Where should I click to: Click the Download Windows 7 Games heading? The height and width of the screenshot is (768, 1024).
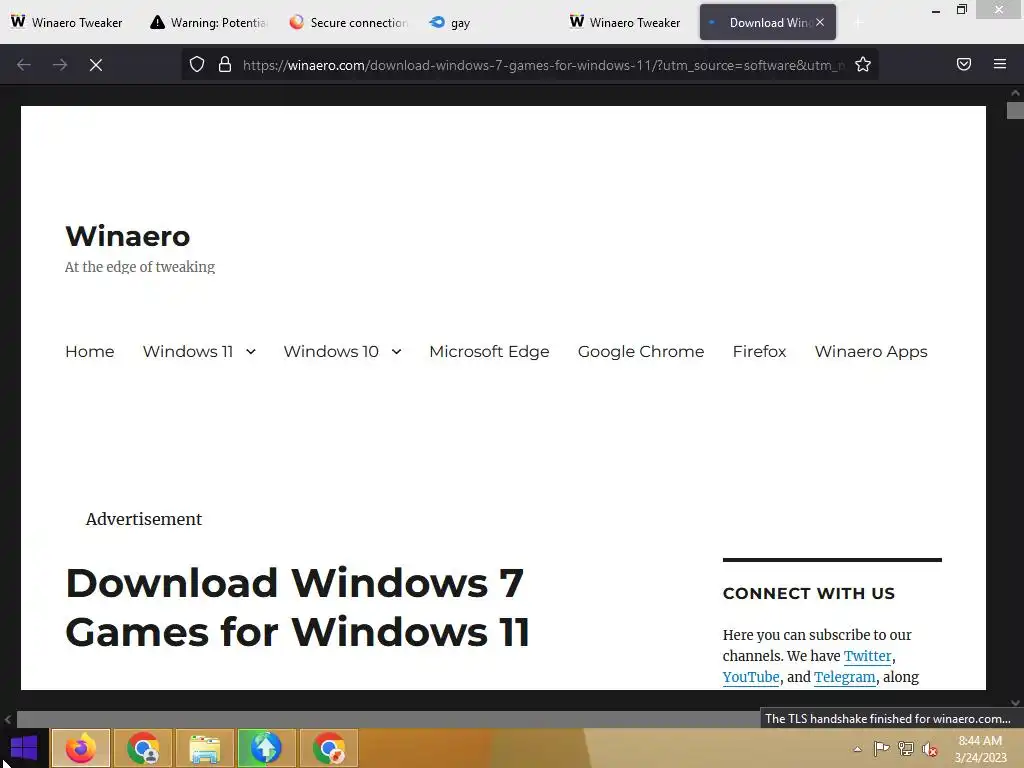(x=297, y=607)
